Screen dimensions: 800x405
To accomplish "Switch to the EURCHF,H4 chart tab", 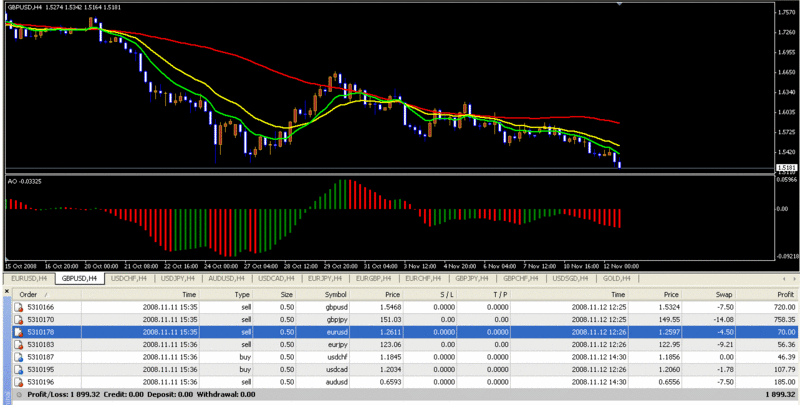I will tap(423, 279).
